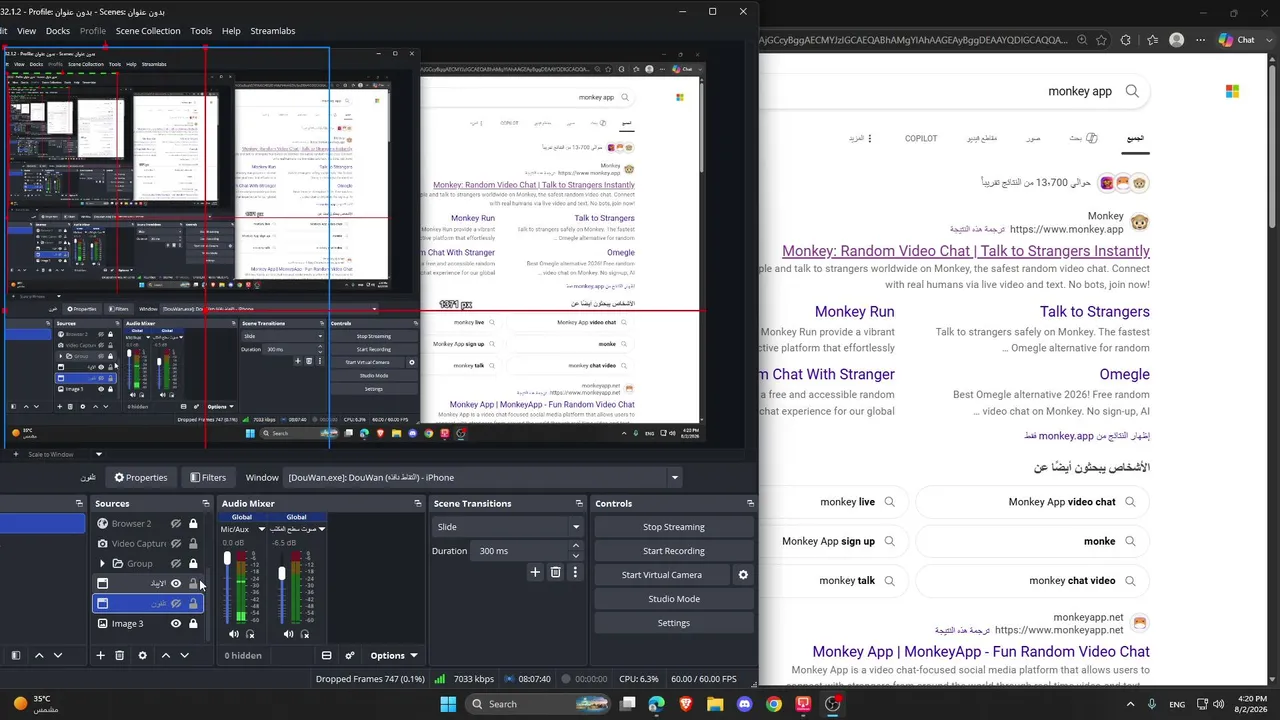This screenshot has width=1280, height=720.
Task: Open the Scene Collection menu
Action: pyautogui.click(x=148, y=31)
